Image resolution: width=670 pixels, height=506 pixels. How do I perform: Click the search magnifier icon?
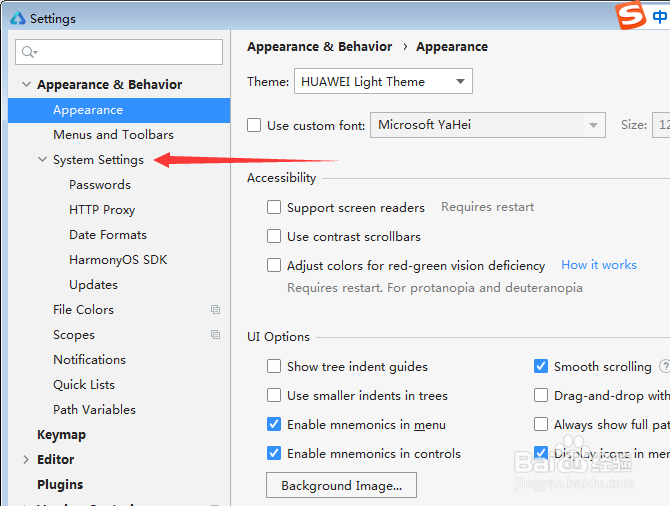point(29,52)
